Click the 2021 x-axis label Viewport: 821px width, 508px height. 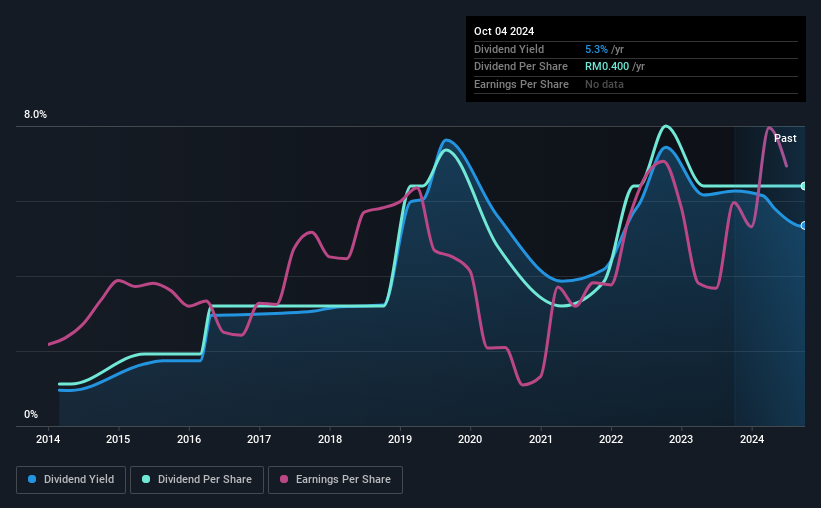tap(540, 439)
